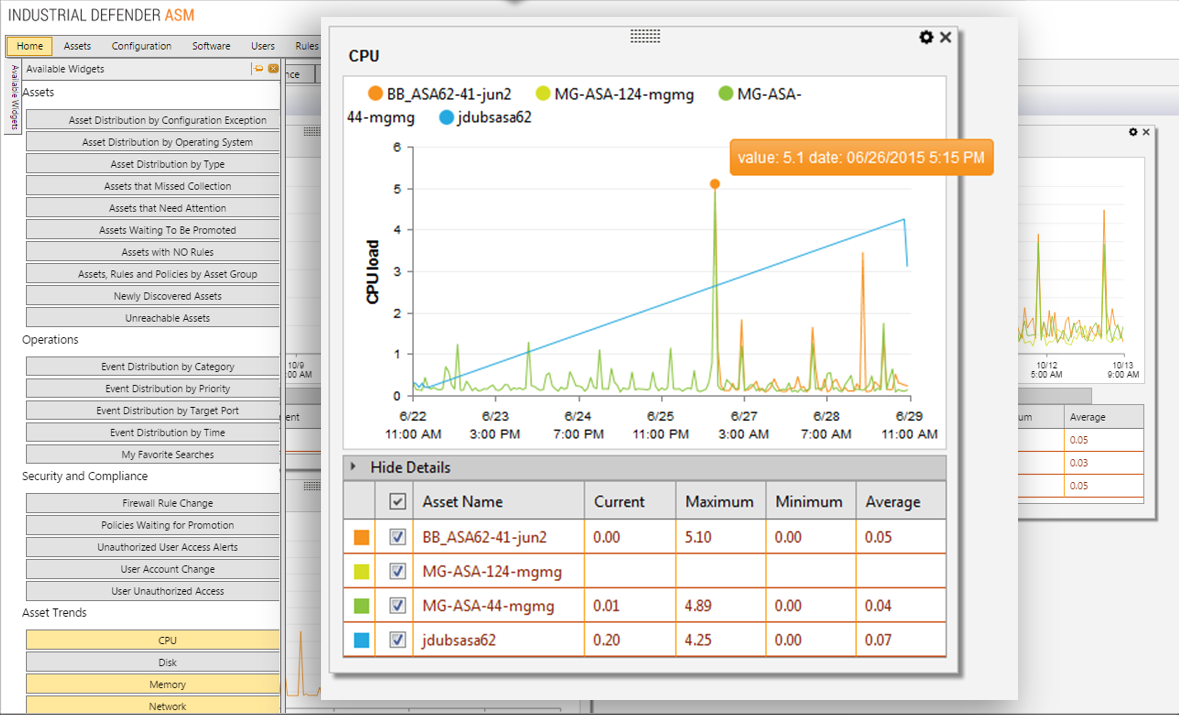This screenshot has width=1179, height=715.
Task: Open the Rules menu tab
Action: pyautogui.click(x=306, y=46)
